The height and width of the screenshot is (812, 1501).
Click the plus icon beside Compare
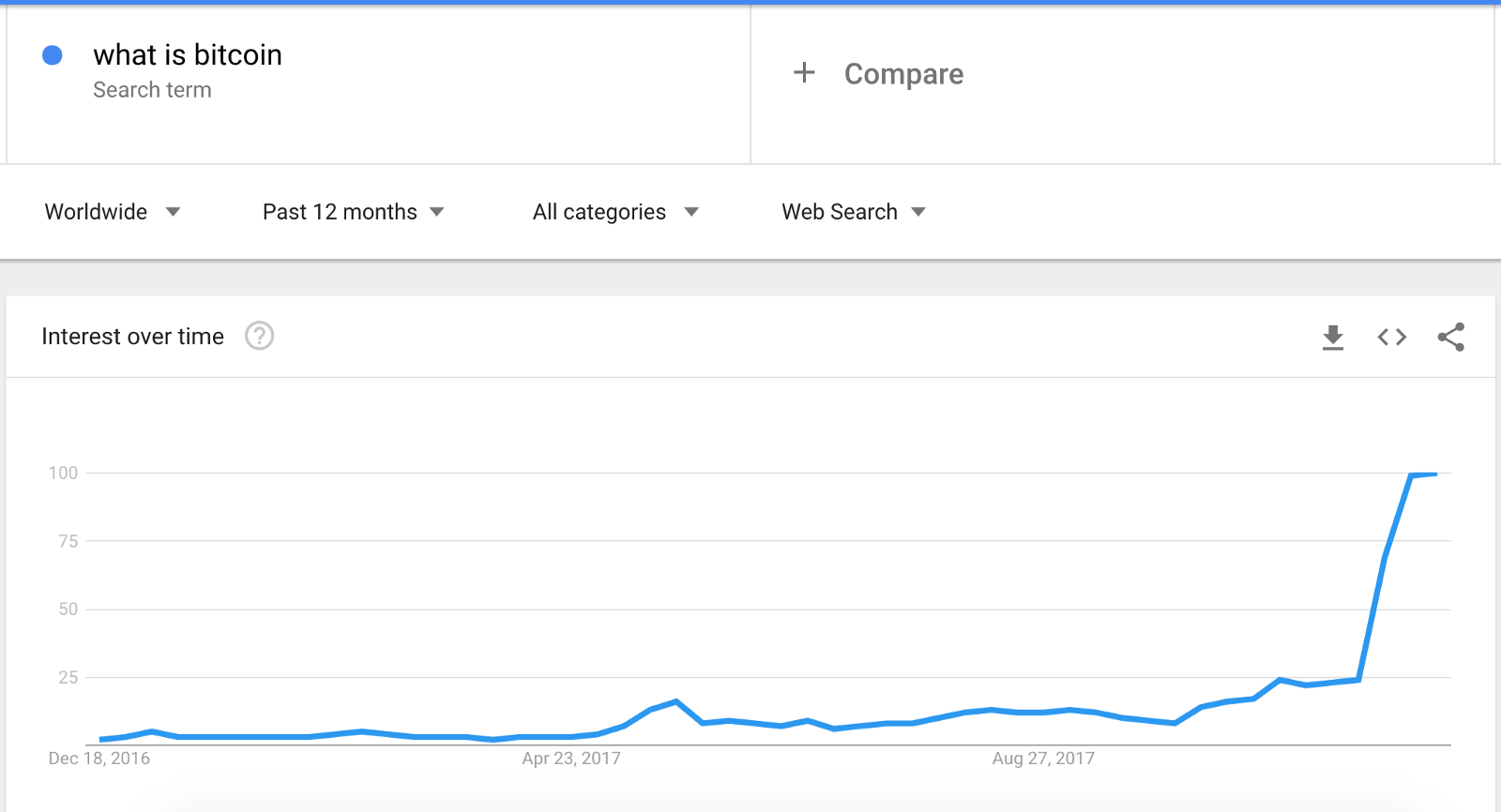coord(804,73)
